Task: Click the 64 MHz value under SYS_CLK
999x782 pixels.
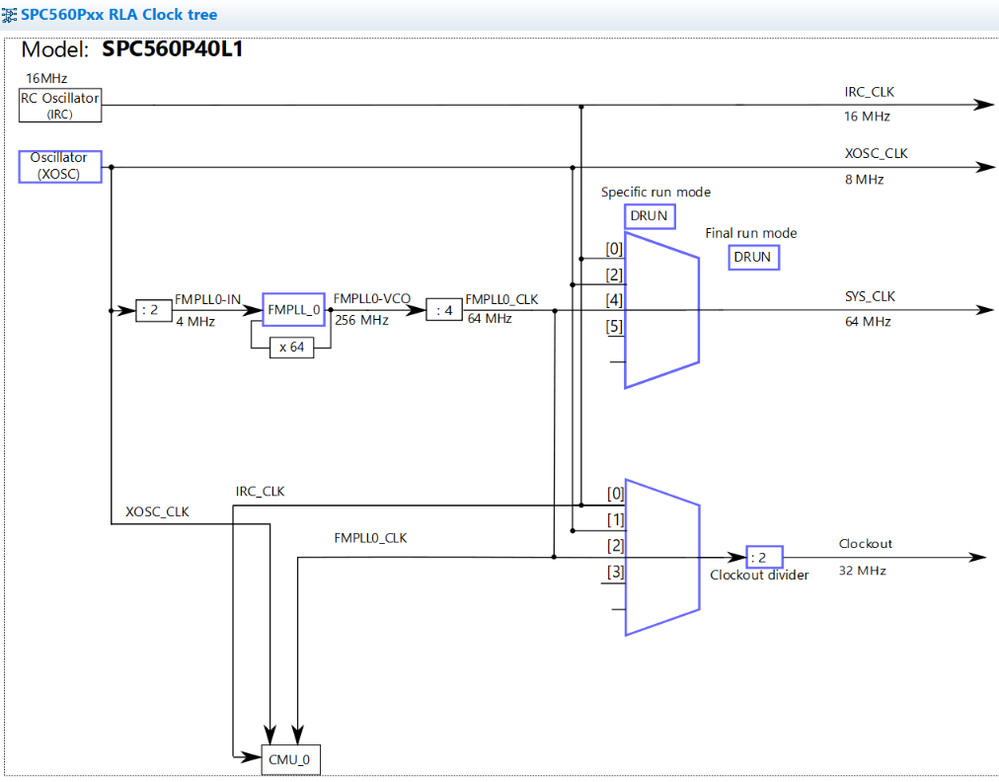Action: 868,322
